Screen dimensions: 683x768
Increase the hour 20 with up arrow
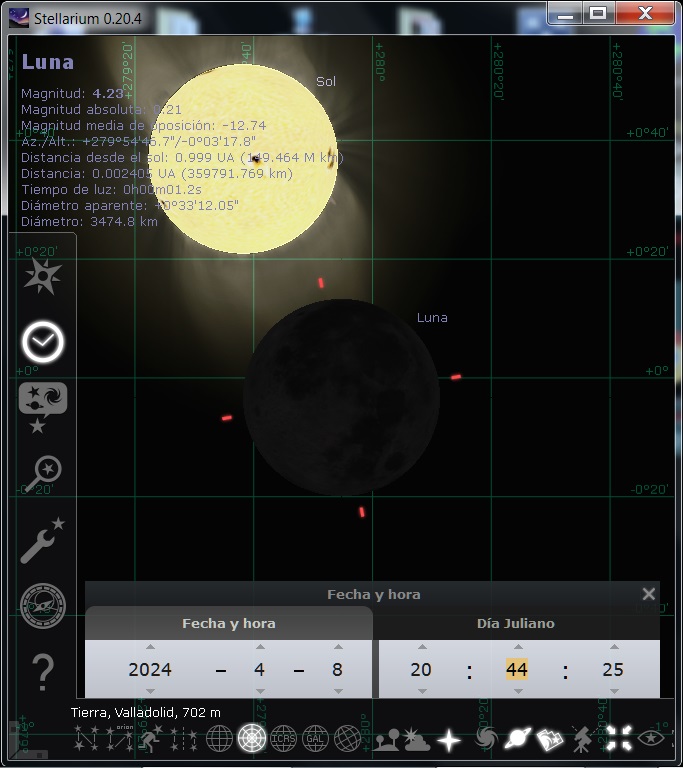[422, 647]
